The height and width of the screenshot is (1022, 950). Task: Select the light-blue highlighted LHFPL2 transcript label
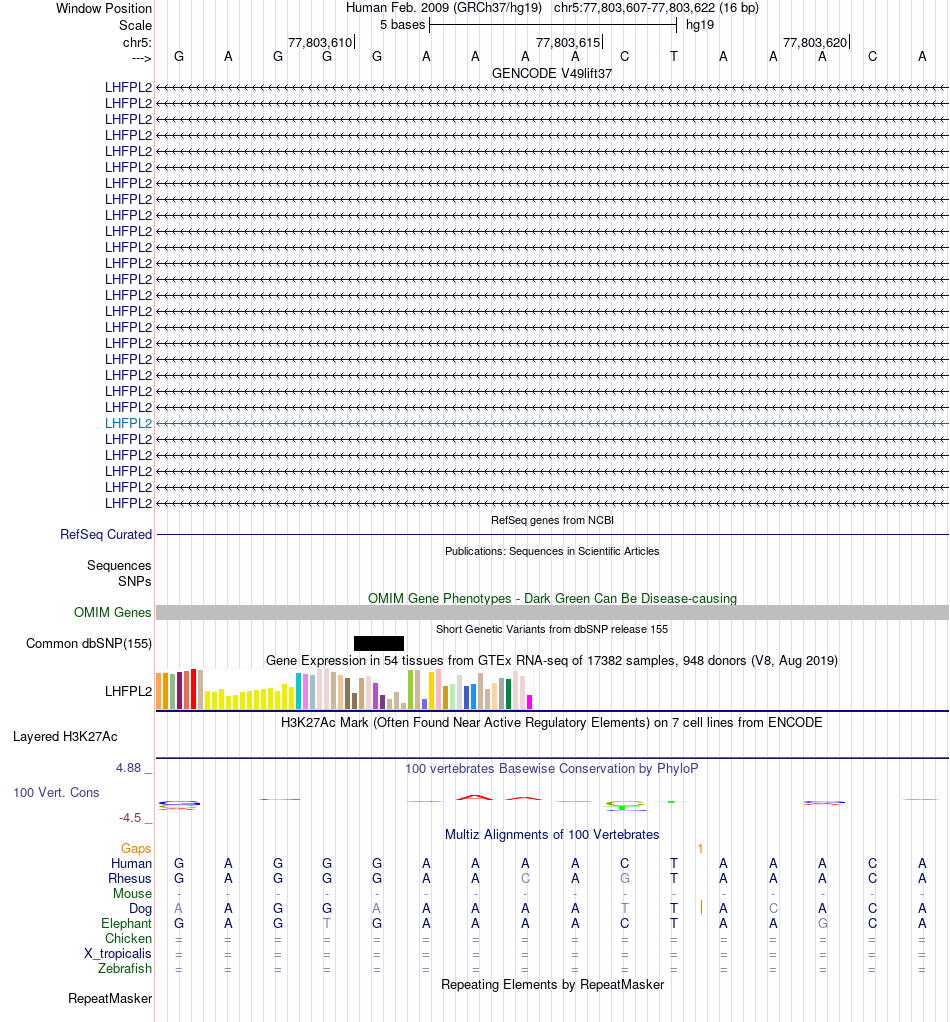click(128, 423)
